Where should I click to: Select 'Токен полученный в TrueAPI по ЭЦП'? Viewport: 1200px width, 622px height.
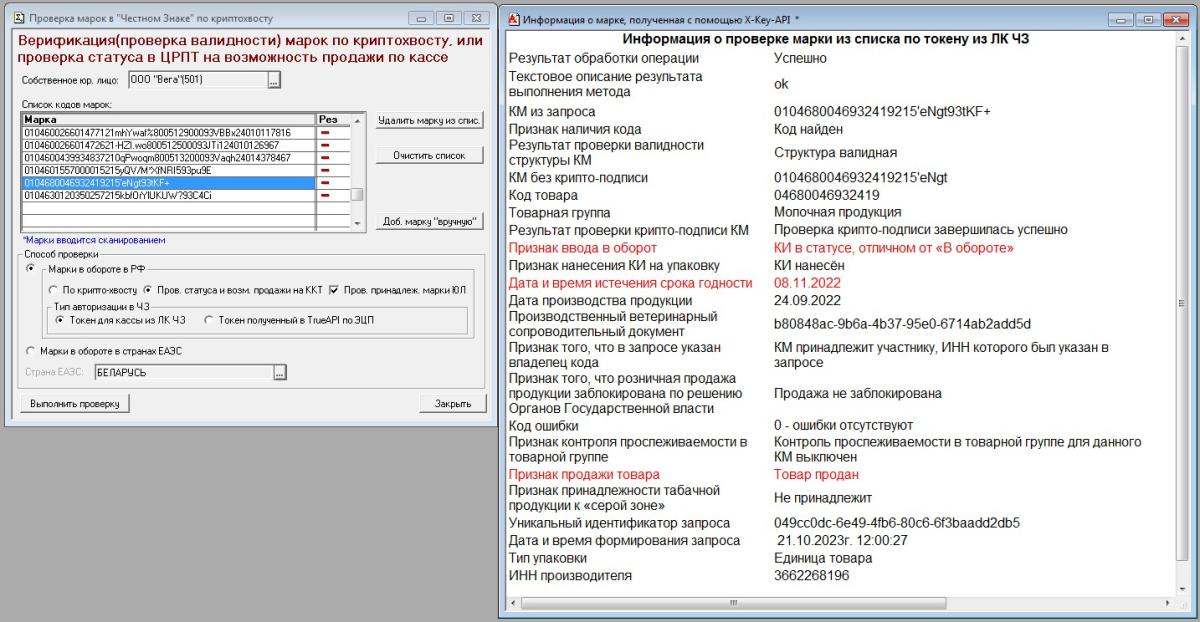click(x=209, y=320)
